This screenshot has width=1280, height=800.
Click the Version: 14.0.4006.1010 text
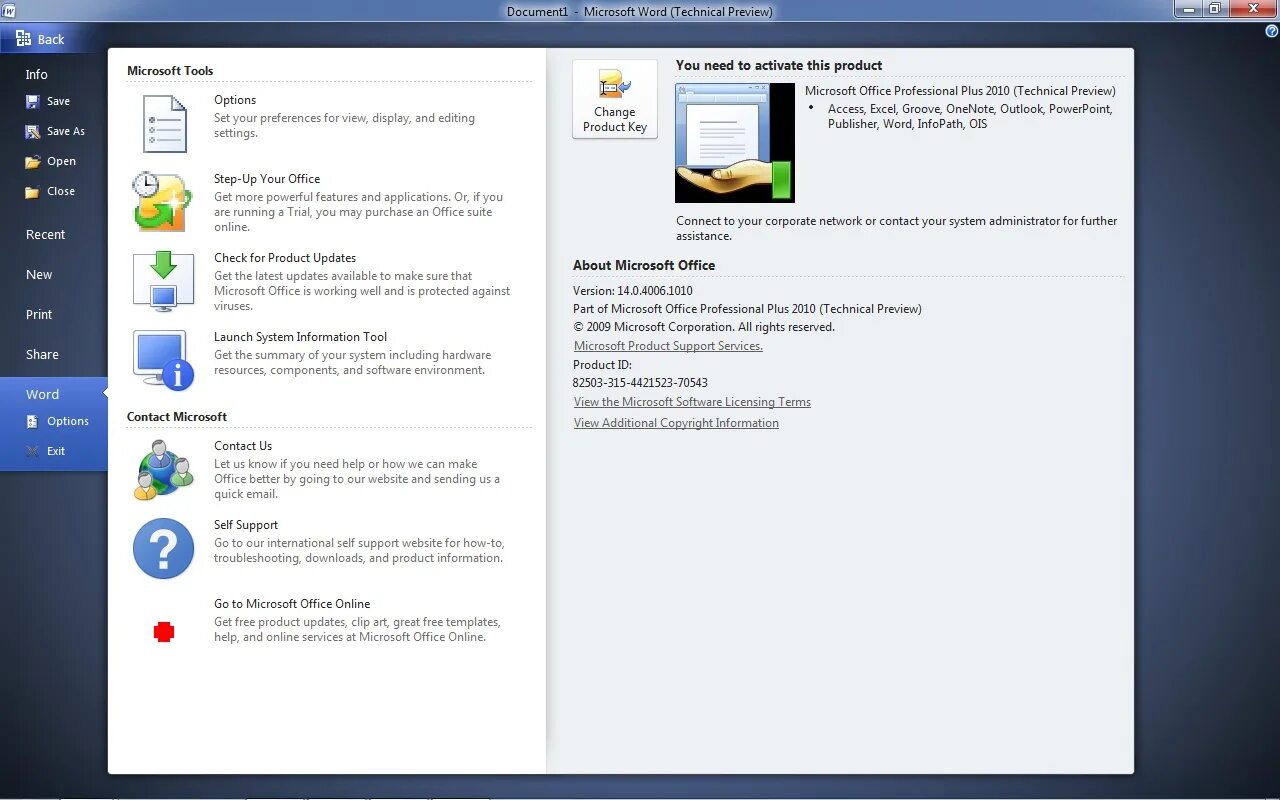pyautogui.click(x=633, y=291)
